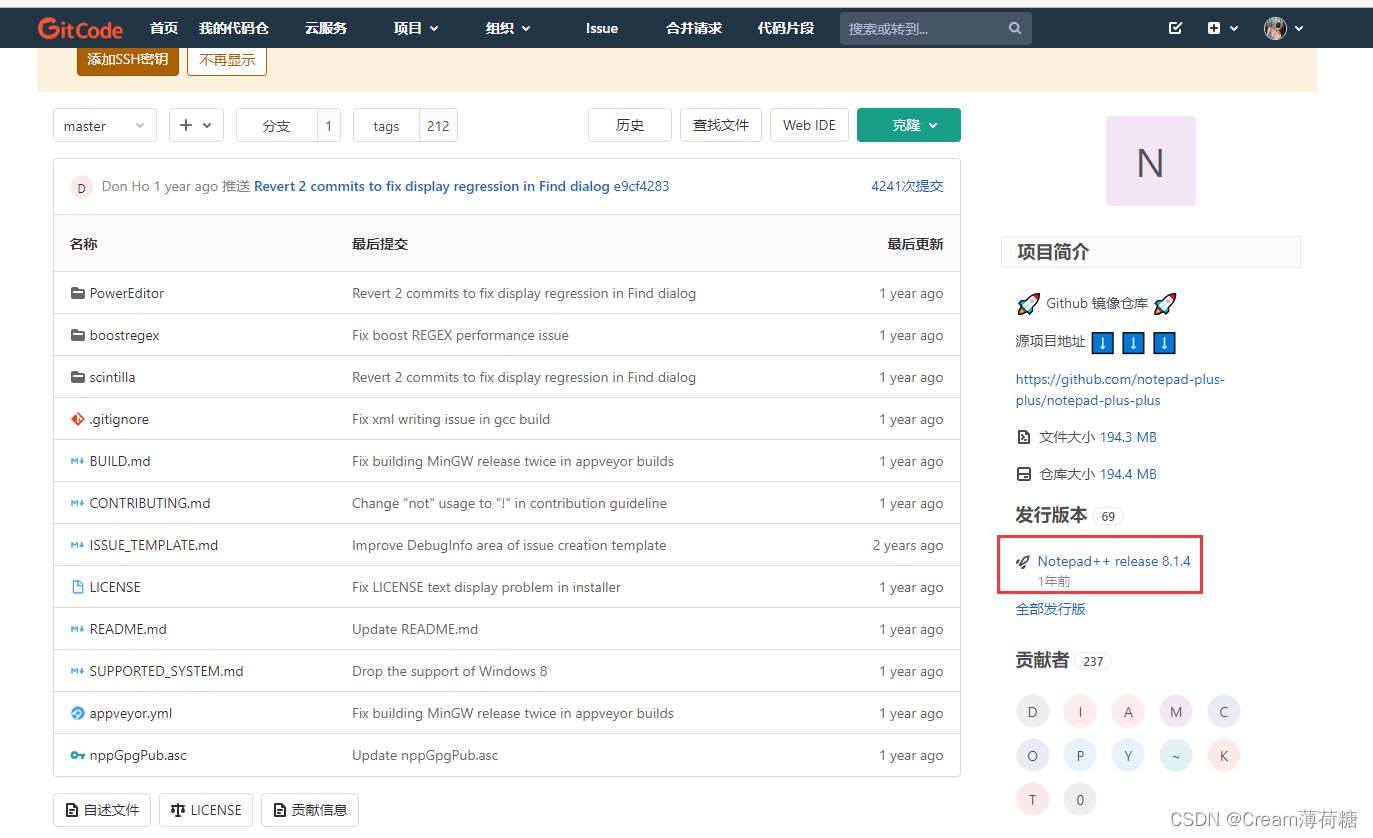Click the search magnifier icon
Viewport: 1373px width, 838px height.
tap(1015, 28)
